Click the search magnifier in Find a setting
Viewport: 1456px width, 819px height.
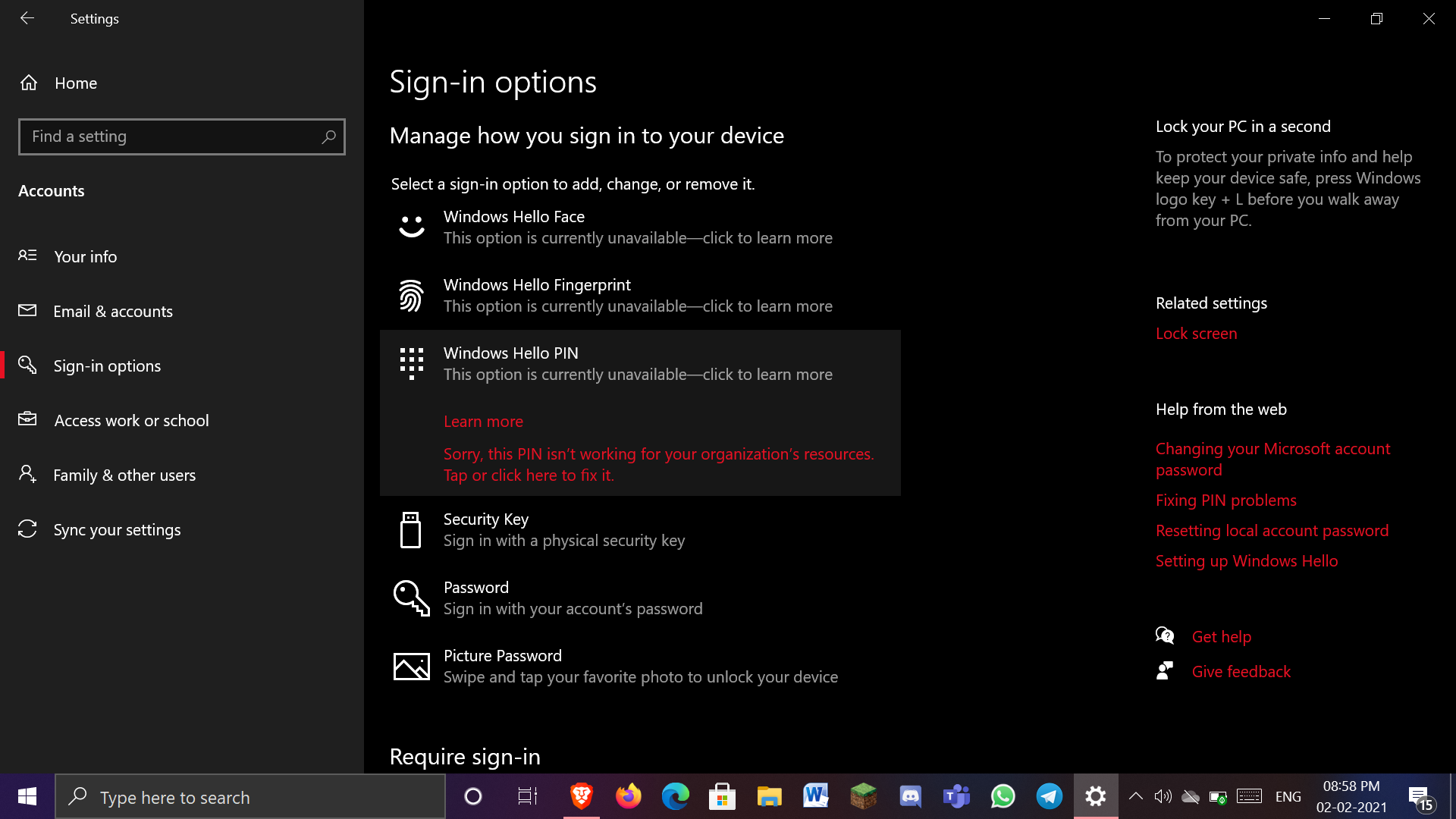[x=328, y=136]
